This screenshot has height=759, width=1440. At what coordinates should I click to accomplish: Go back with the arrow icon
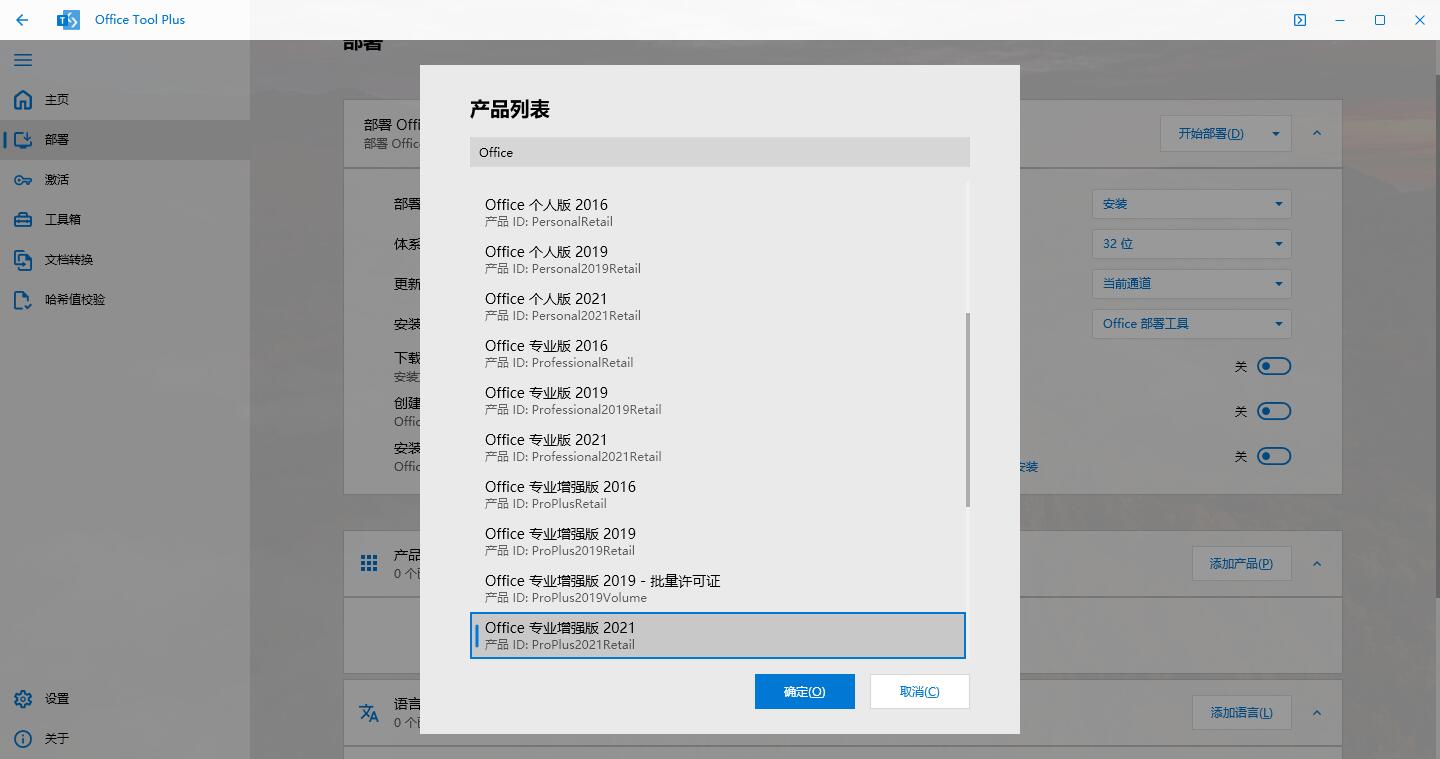pyautogui.click(x=22, y=20)
